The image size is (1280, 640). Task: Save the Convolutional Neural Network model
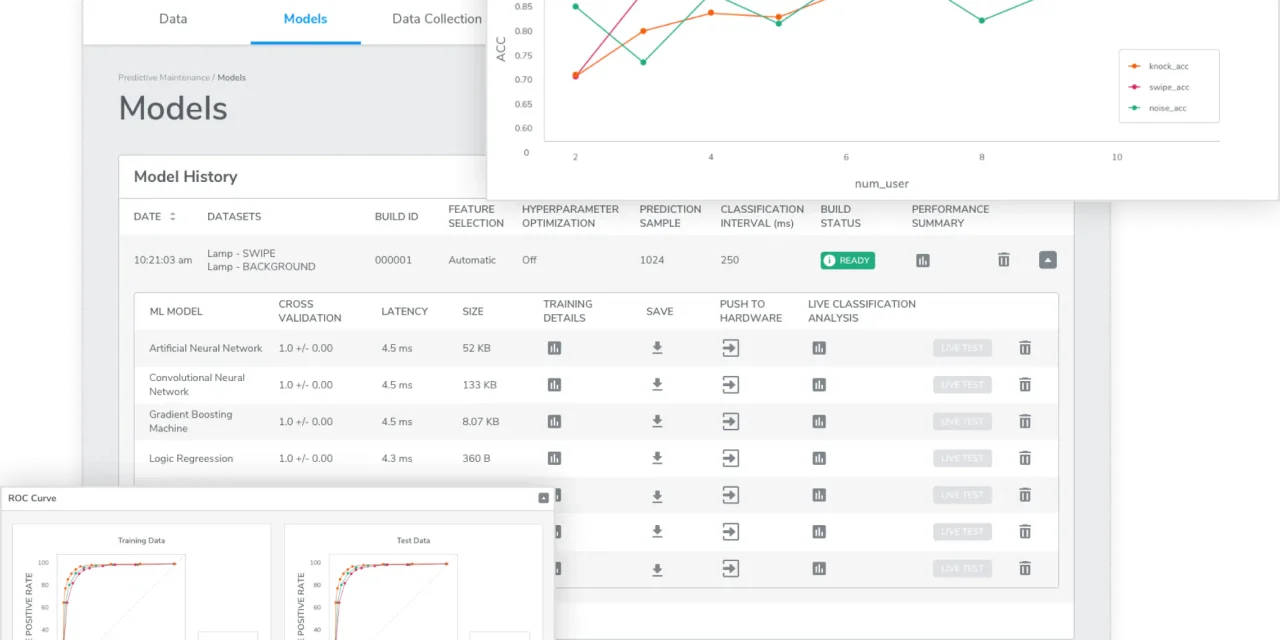tap(657, 385)
